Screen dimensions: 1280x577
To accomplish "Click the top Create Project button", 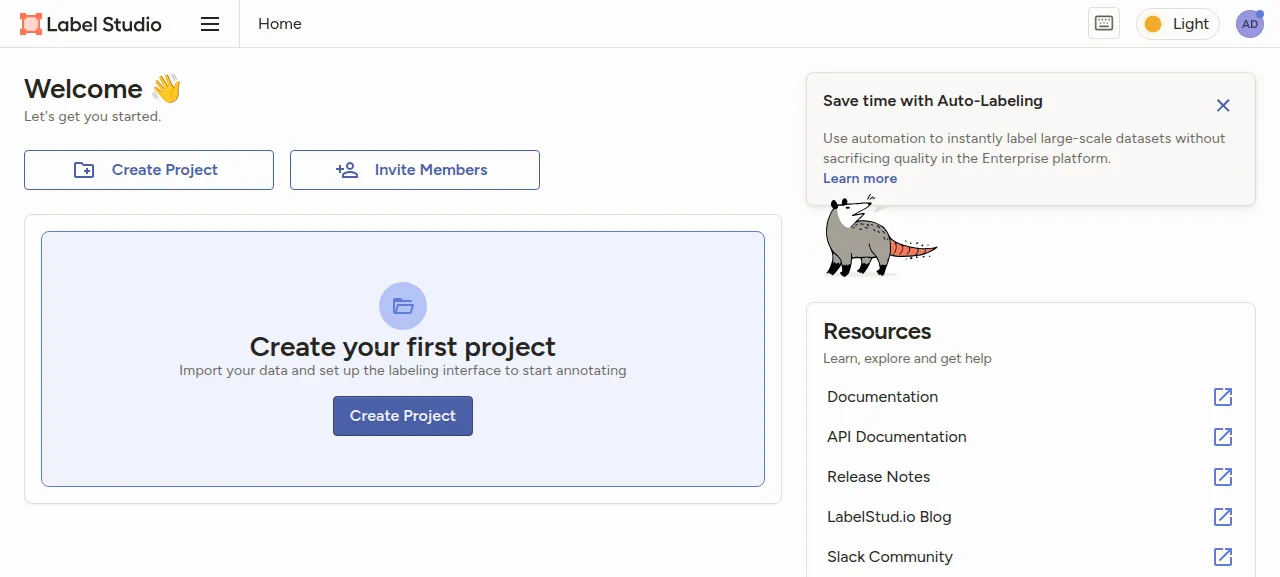I will 149,170.
